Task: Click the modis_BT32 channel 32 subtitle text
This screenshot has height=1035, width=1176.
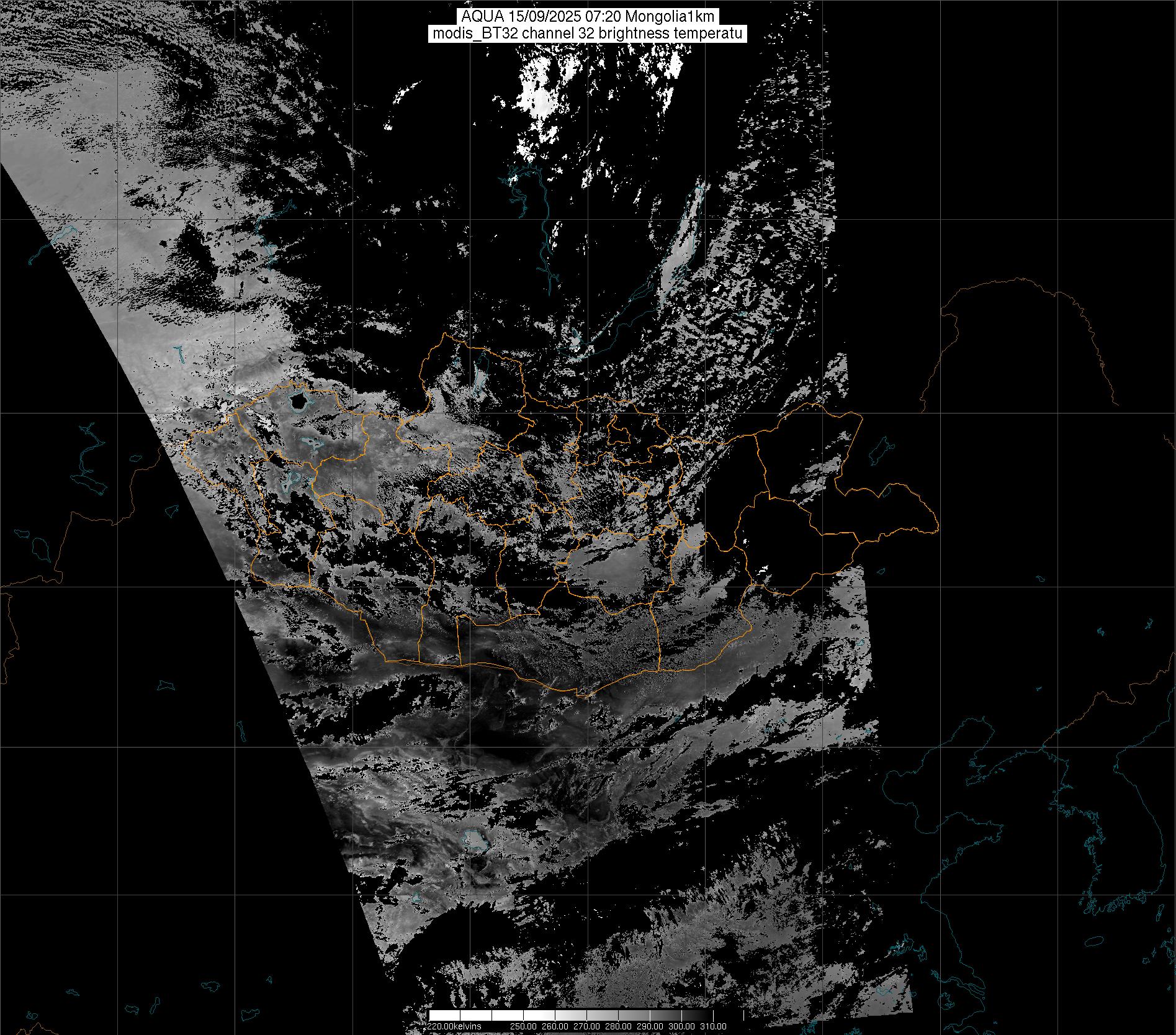Action: pyautogui.click(x=587, y=34)
